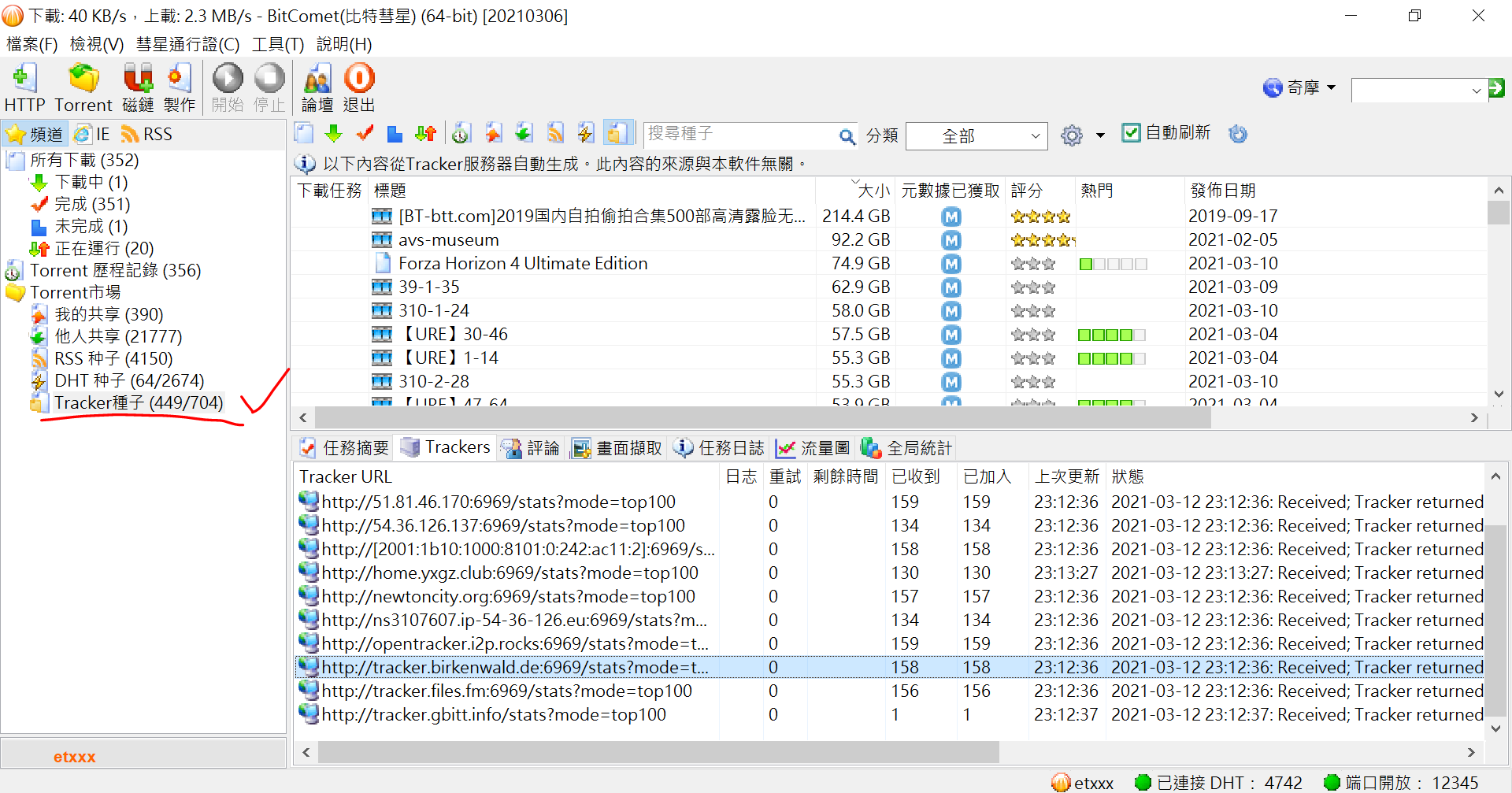The width and height of the screenshot is (1512, 793).
Task: Click the exit (退出) toolbar icon
Action: pyautogui.click(x=359, y=87)
